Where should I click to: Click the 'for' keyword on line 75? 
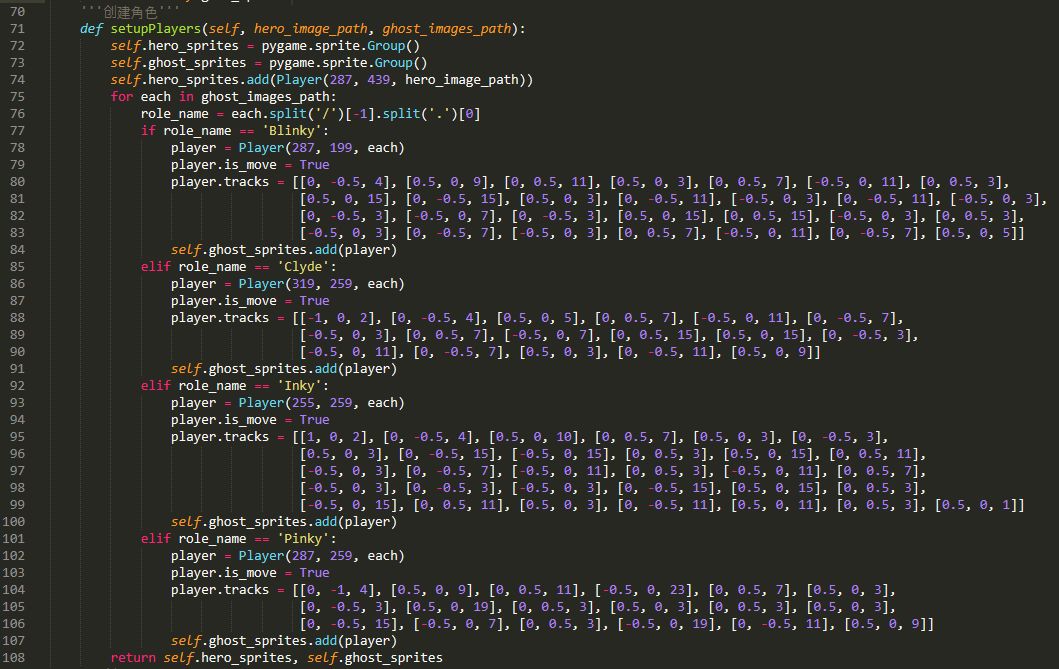coord(122,96)
